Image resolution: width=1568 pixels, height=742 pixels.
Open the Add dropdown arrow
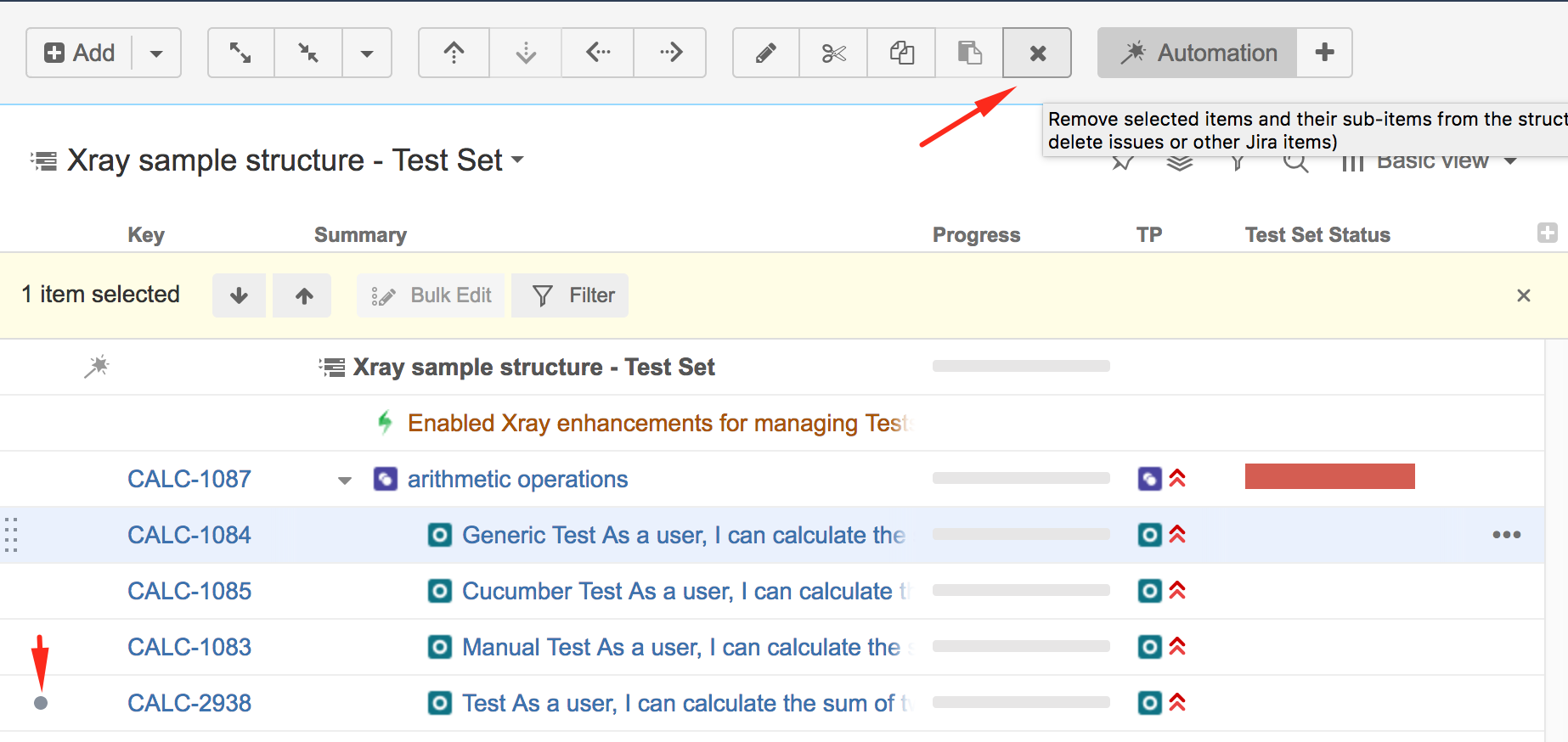[156, 53]
